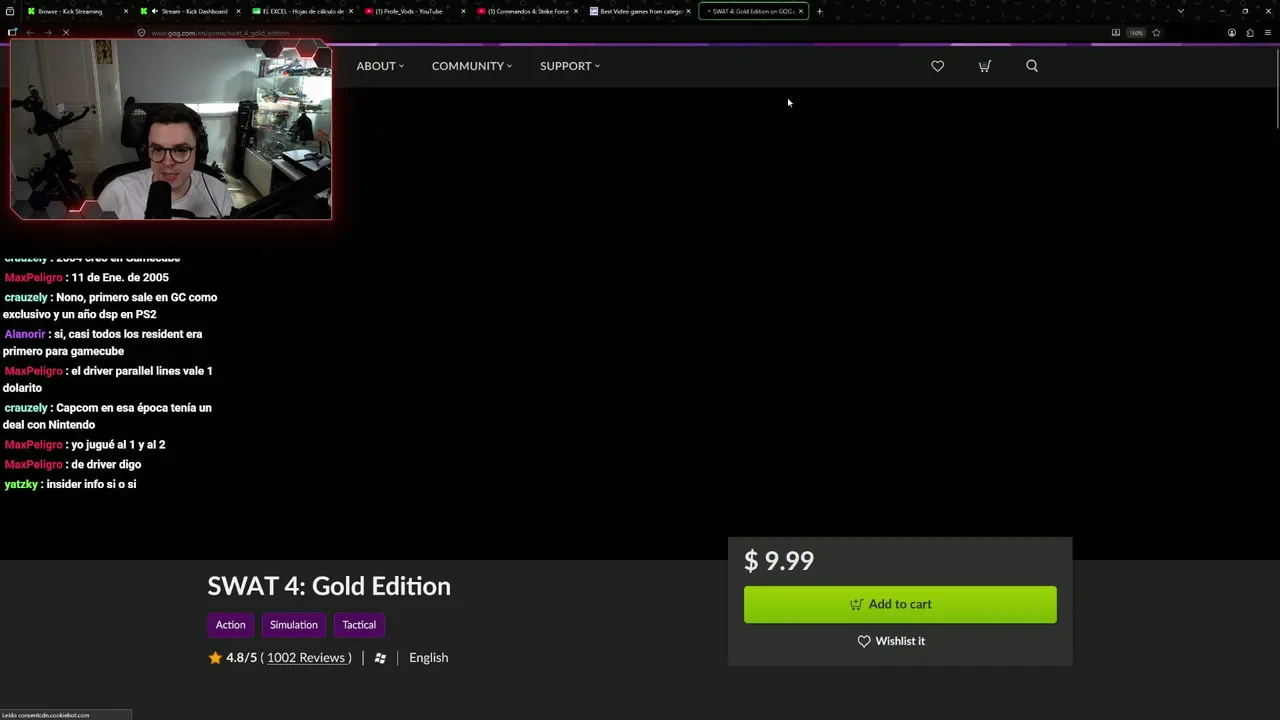This screenshot has width=1280, height=720.
Task: Open the Action genre tag
Action: (230, 625)
